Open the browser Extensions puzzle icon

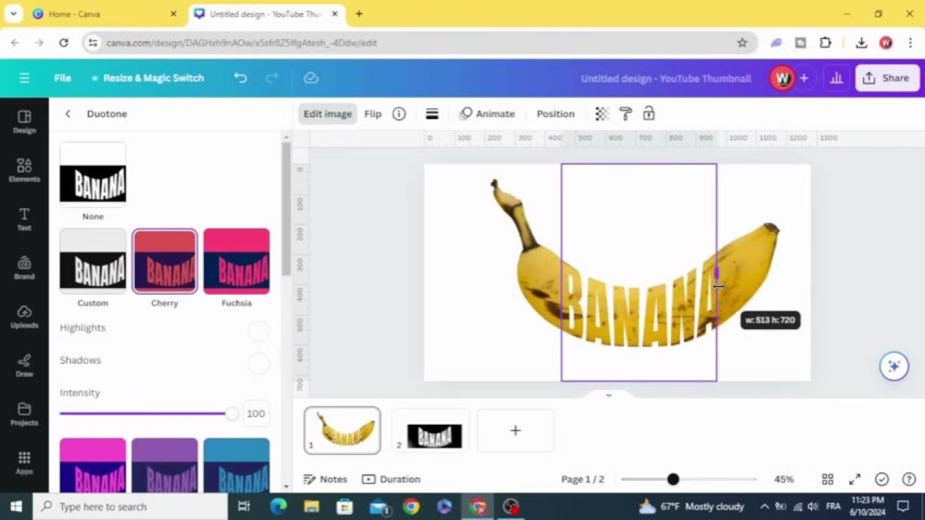pos(825,42)
